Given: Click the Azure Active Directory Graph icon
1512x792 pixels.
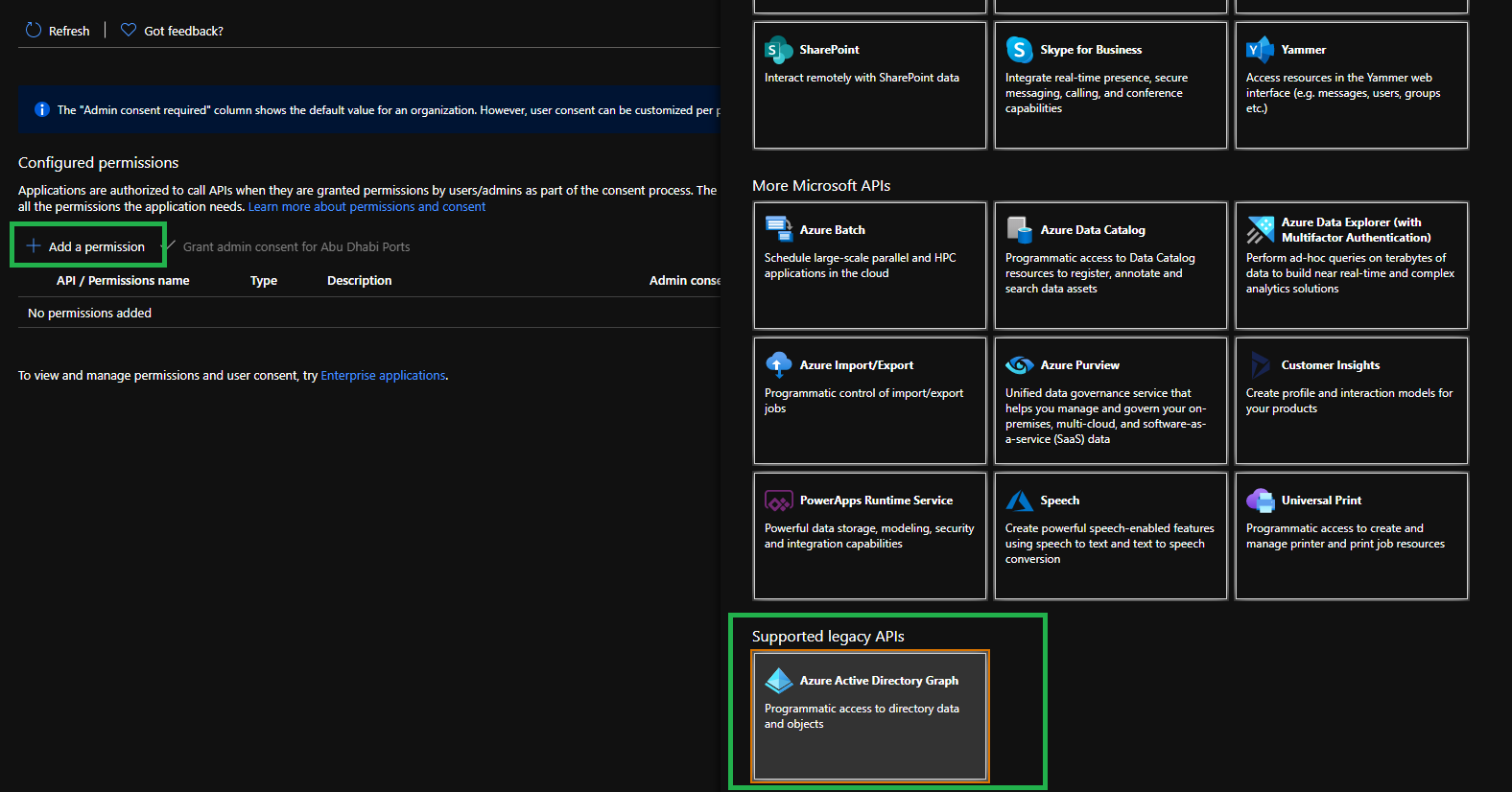Looking at the screenshot, I should pyautogui.click(x=778, y=681).
